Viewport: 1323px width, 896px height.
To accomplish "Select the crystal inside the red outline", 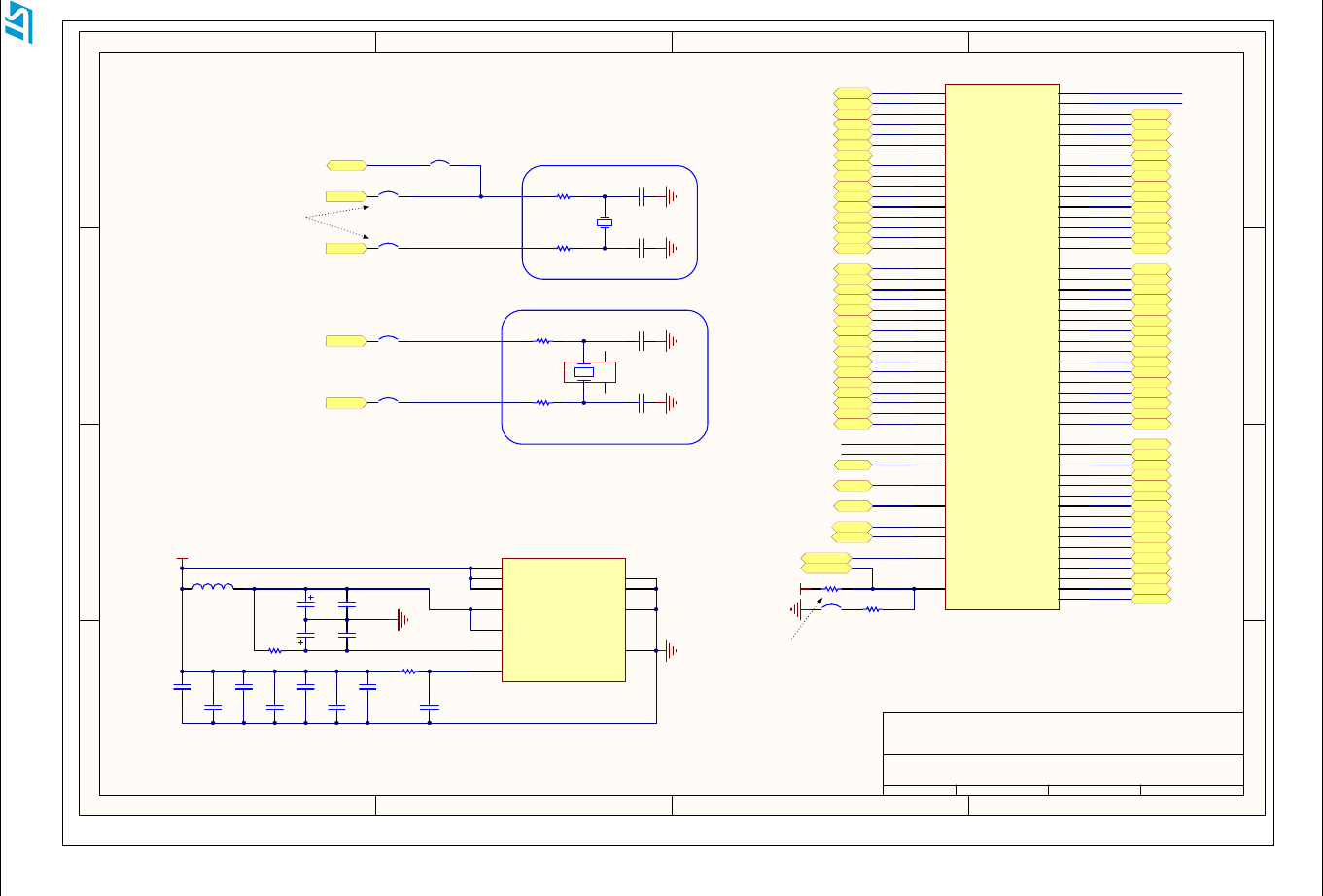I will point(583,371).
